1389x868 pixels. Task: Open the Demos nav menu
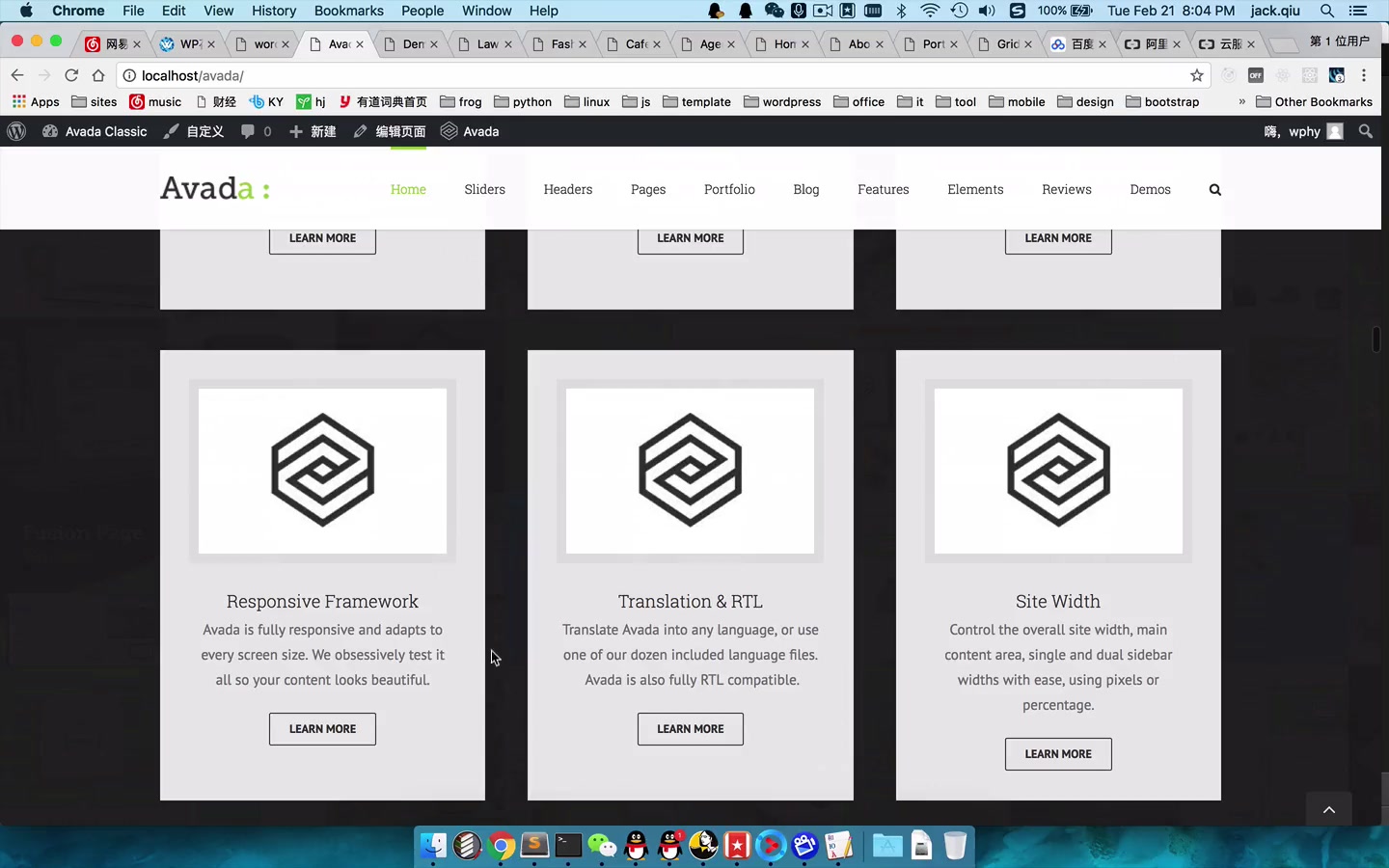[1150, 189]
